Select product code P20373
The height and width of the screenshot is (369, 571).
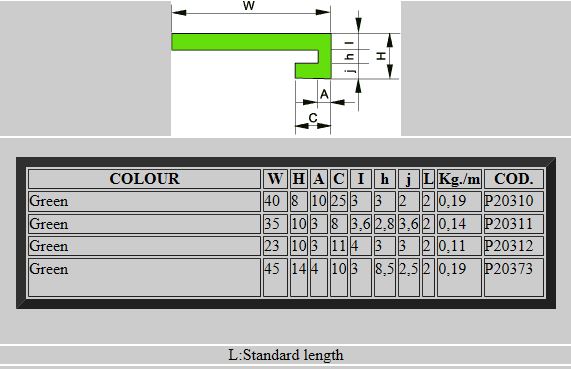(x=509, y=269)
